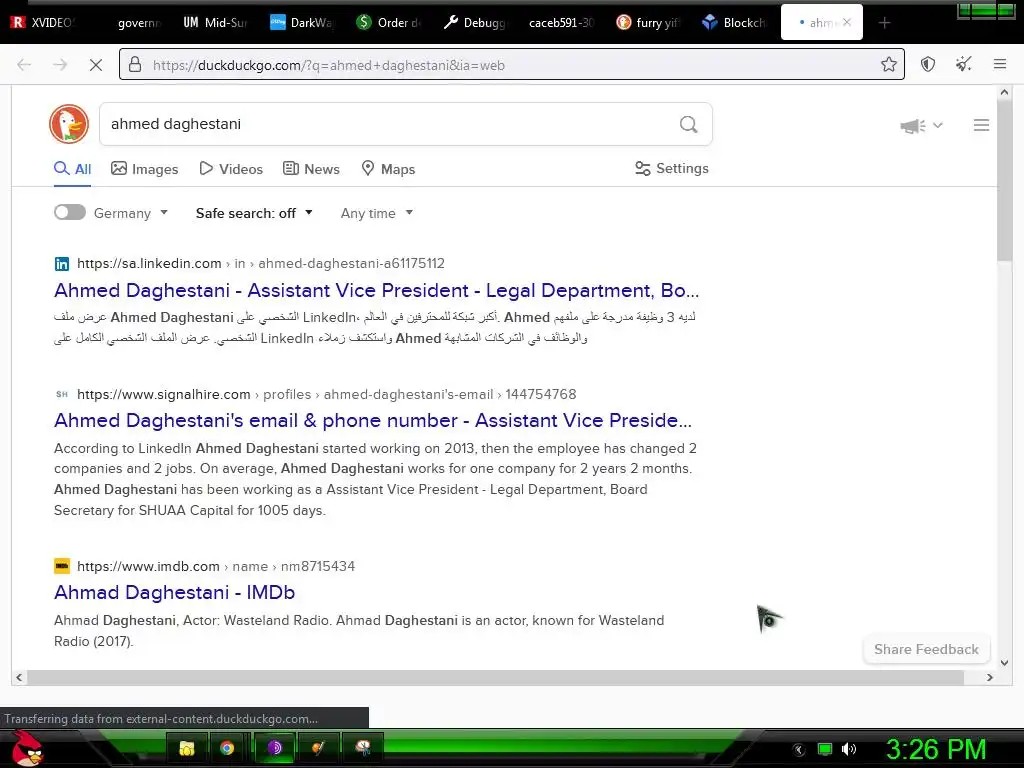Image resolution: width=1024 pixels, height=768 pixels.
Task: Open the rightmost taskbar application icon
Action: pyautogui.click(x=362, y=748)
